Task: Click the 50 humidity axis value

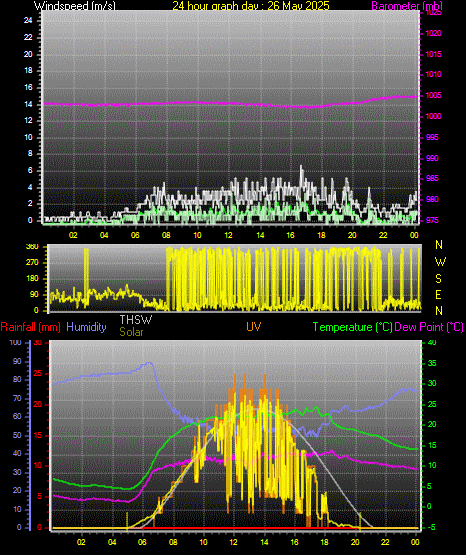Action: (x=17, y=435)
